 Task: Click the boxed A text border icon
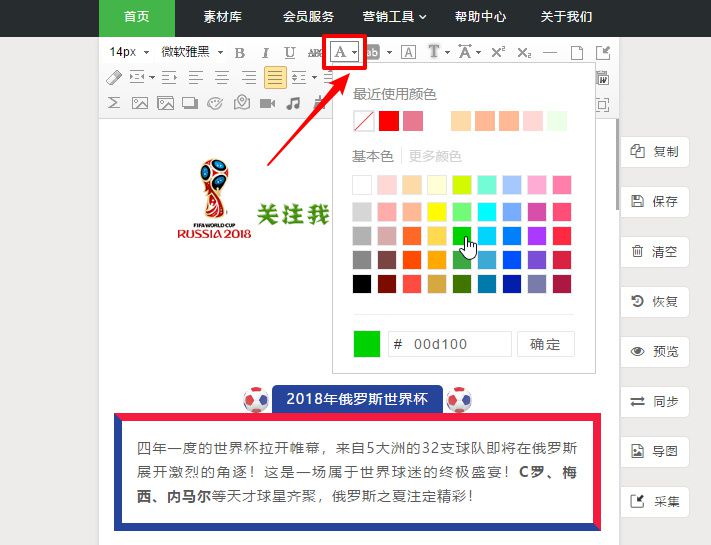coord(408,53)
